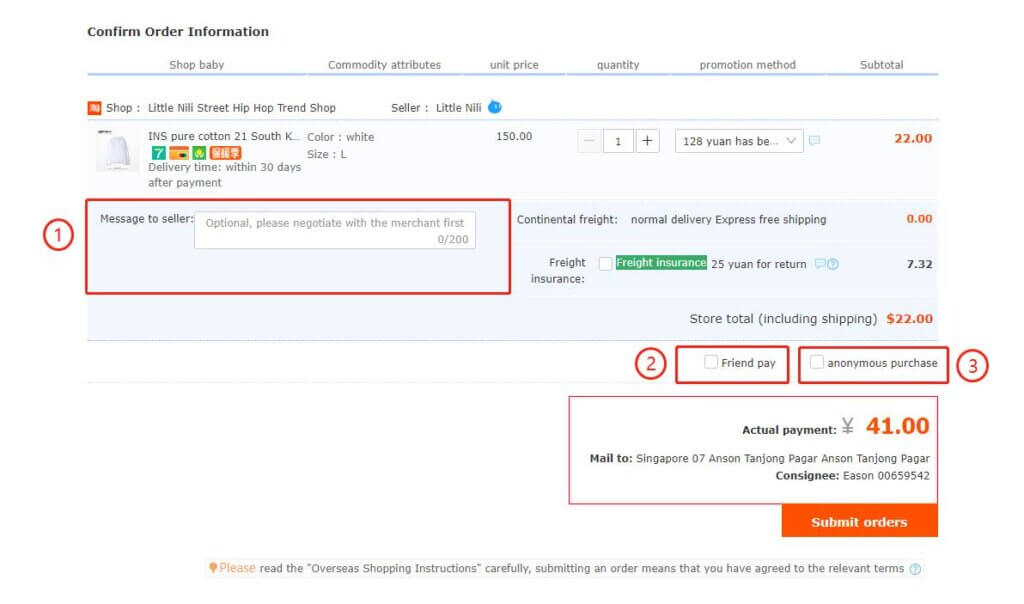Click the 0.00 continental freight cost
The height and width of the screenshot is (604, 1024).
(919, 219)
